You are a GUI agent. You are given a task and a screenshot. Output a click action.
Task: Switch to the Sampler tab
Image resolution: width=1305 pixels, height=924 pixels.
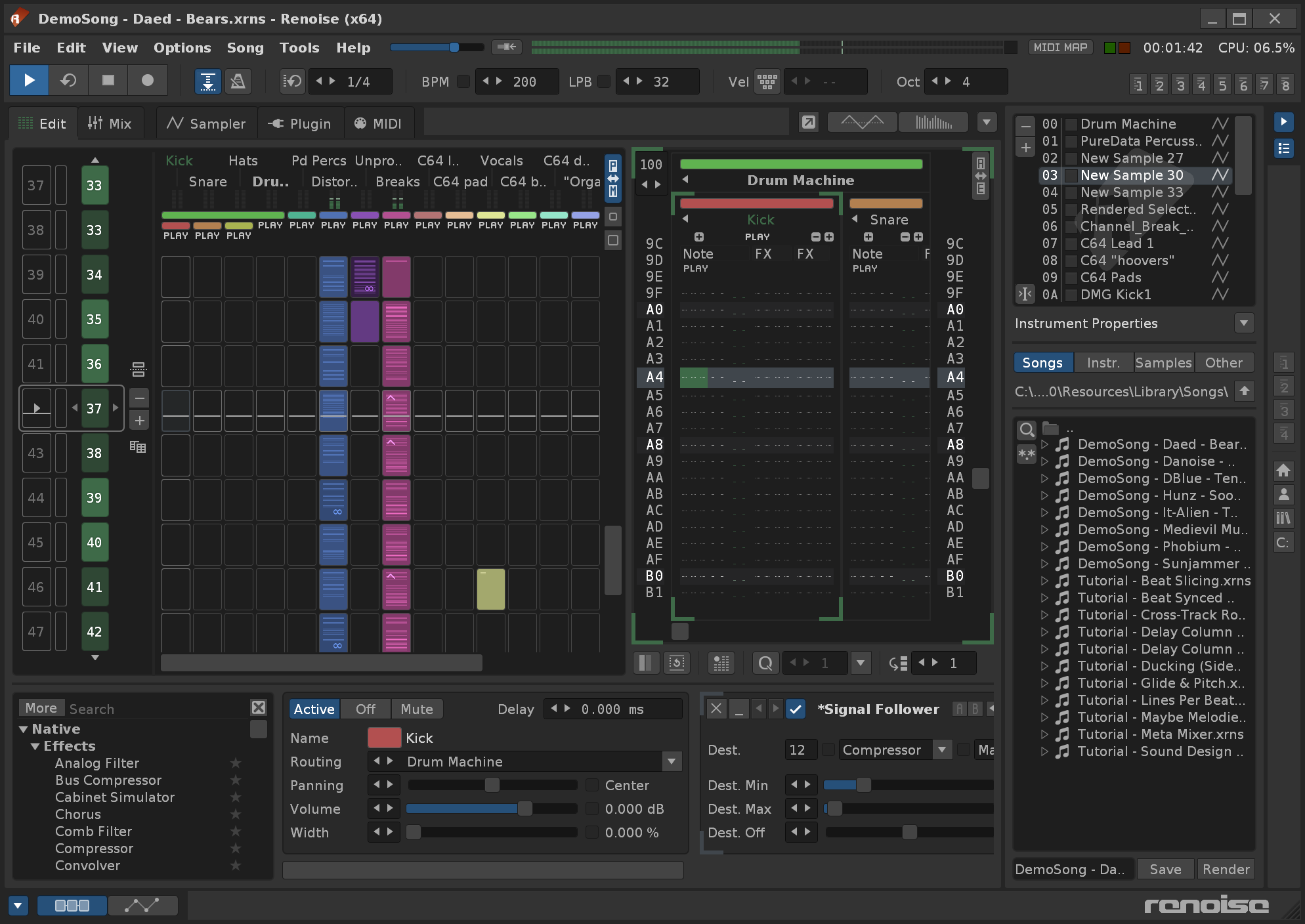tap(206, 123)
